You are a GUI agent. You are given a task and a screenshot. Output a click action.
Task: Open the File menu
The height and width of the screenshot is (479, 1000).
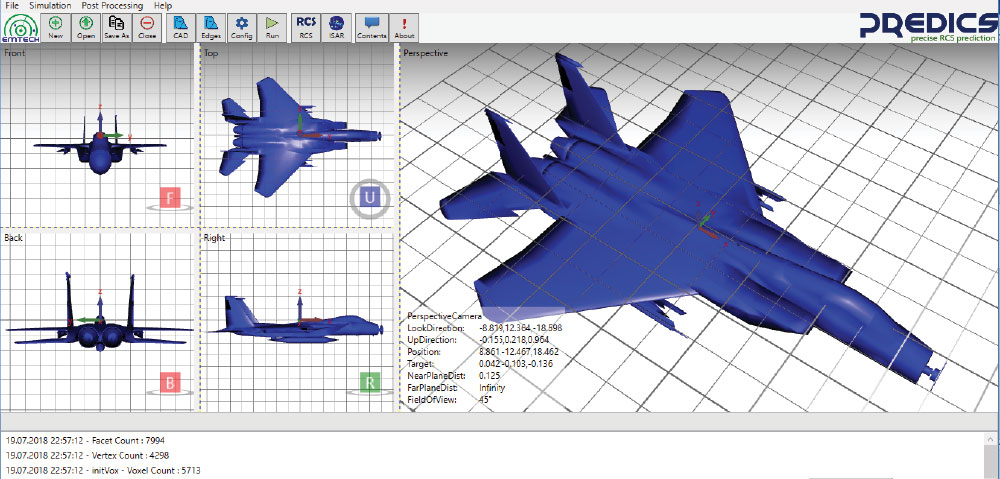pos(12,6)
